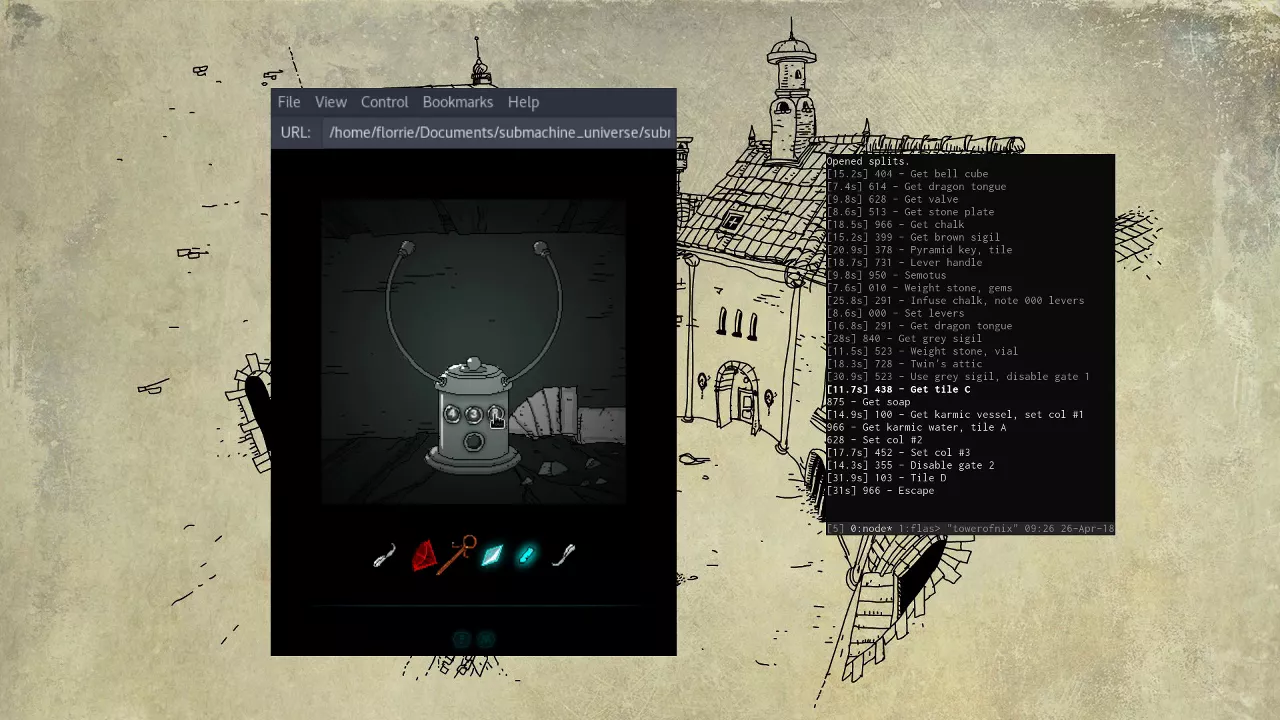The width and height of the screenshot is (1280, 720).
Task: Select the '614 - Get dragon tongue' split line
Action: coord(916,187)
